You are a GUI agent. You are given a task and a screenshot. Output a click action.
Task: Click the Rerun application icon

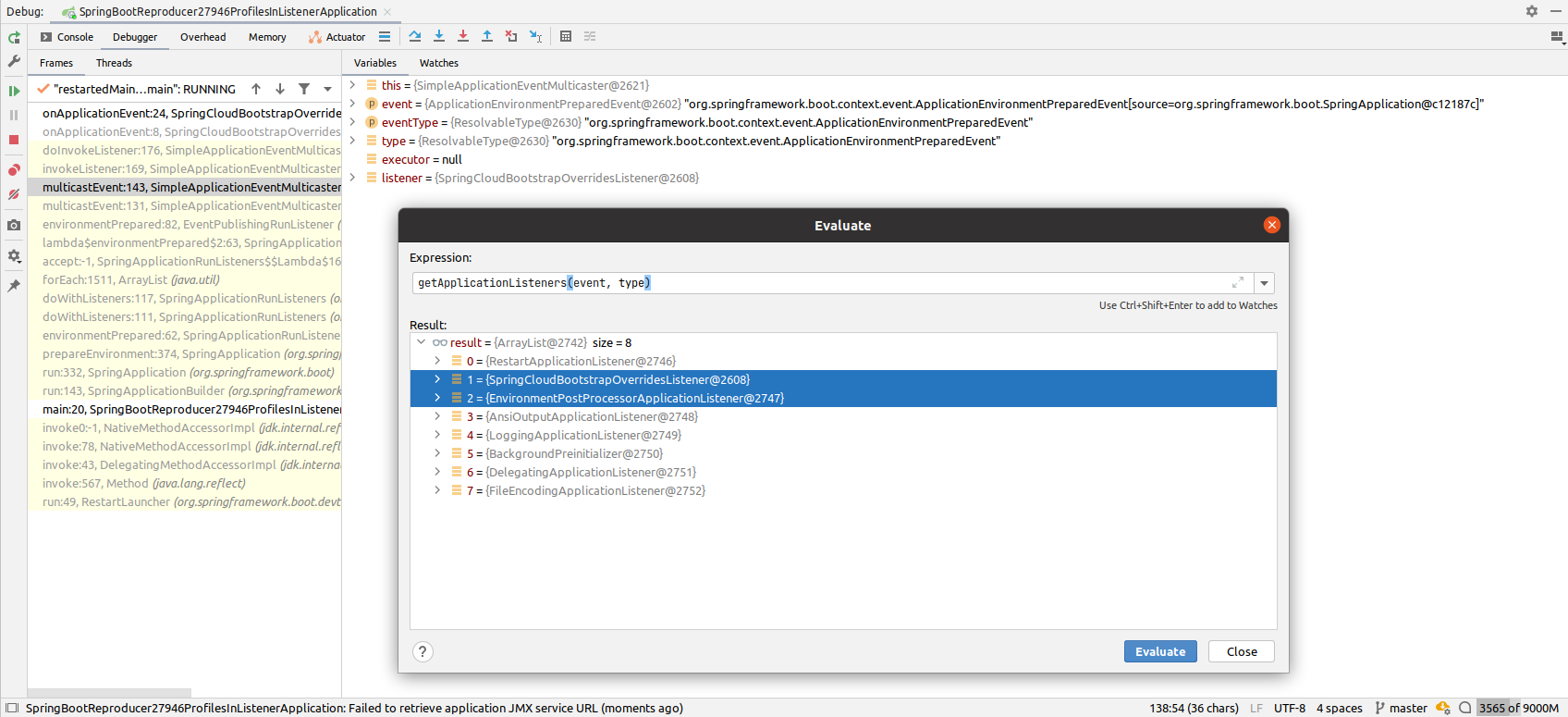(x=14, y=37)
